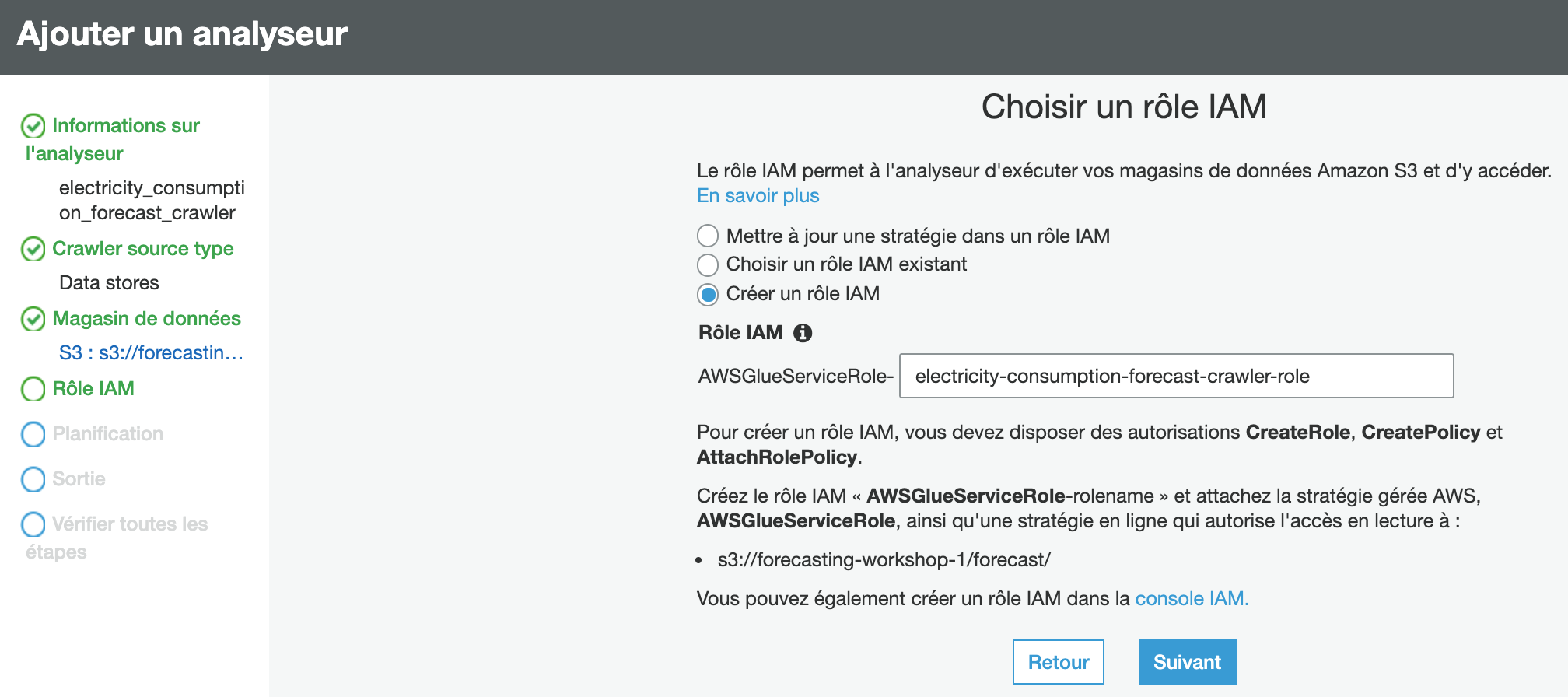Open the En savoir plus link
This screenshot has width=1568, height=697.
(758, 196)
